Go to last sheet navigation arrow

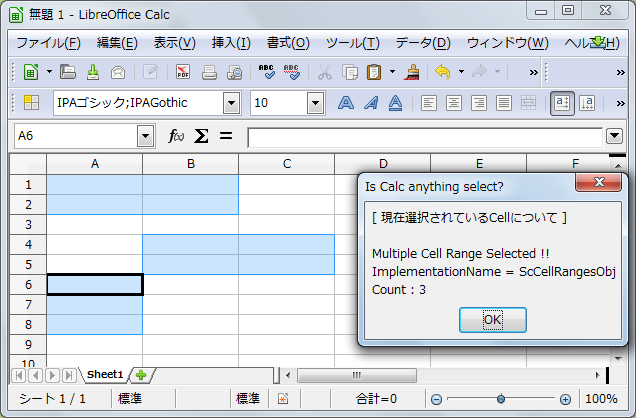69,375
